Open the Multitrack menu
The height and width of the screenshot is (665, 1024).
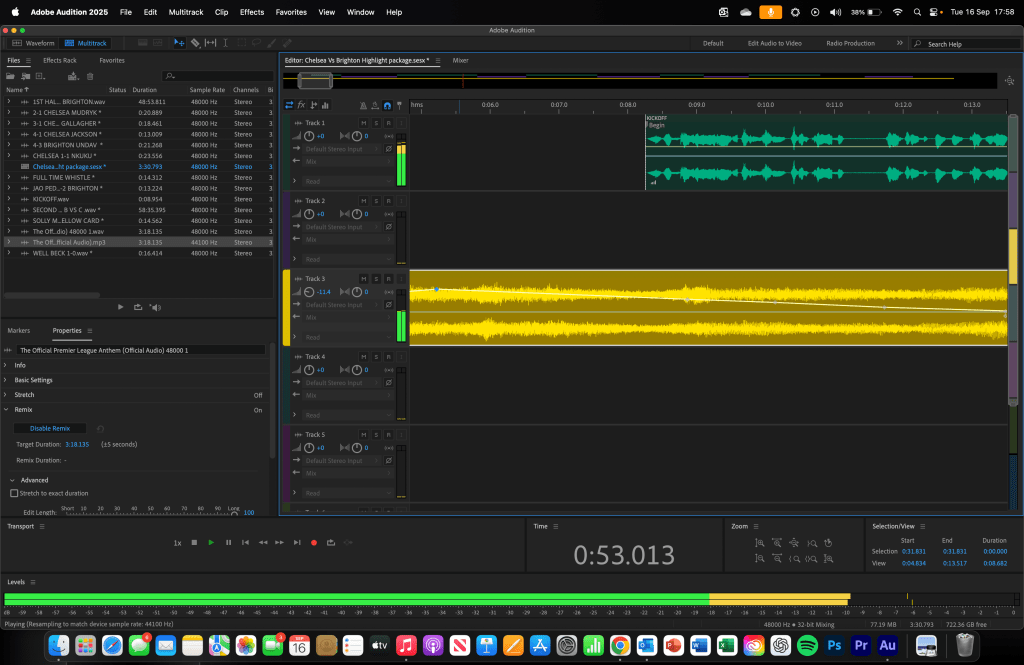184,12
